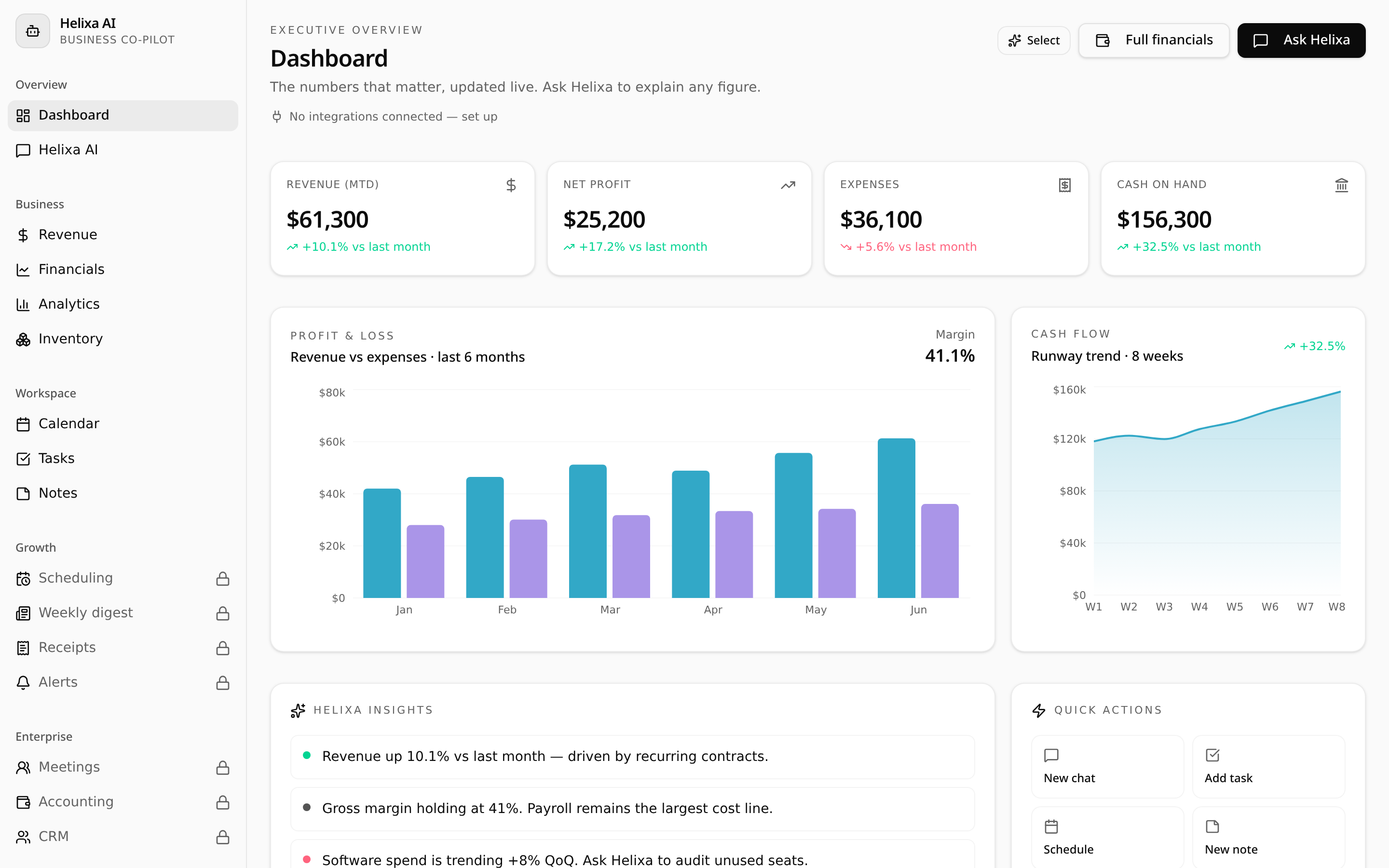Click the +17.2% vs last month text
Image resolution: width=1389 pixels, height=868 pixels.
643,247
